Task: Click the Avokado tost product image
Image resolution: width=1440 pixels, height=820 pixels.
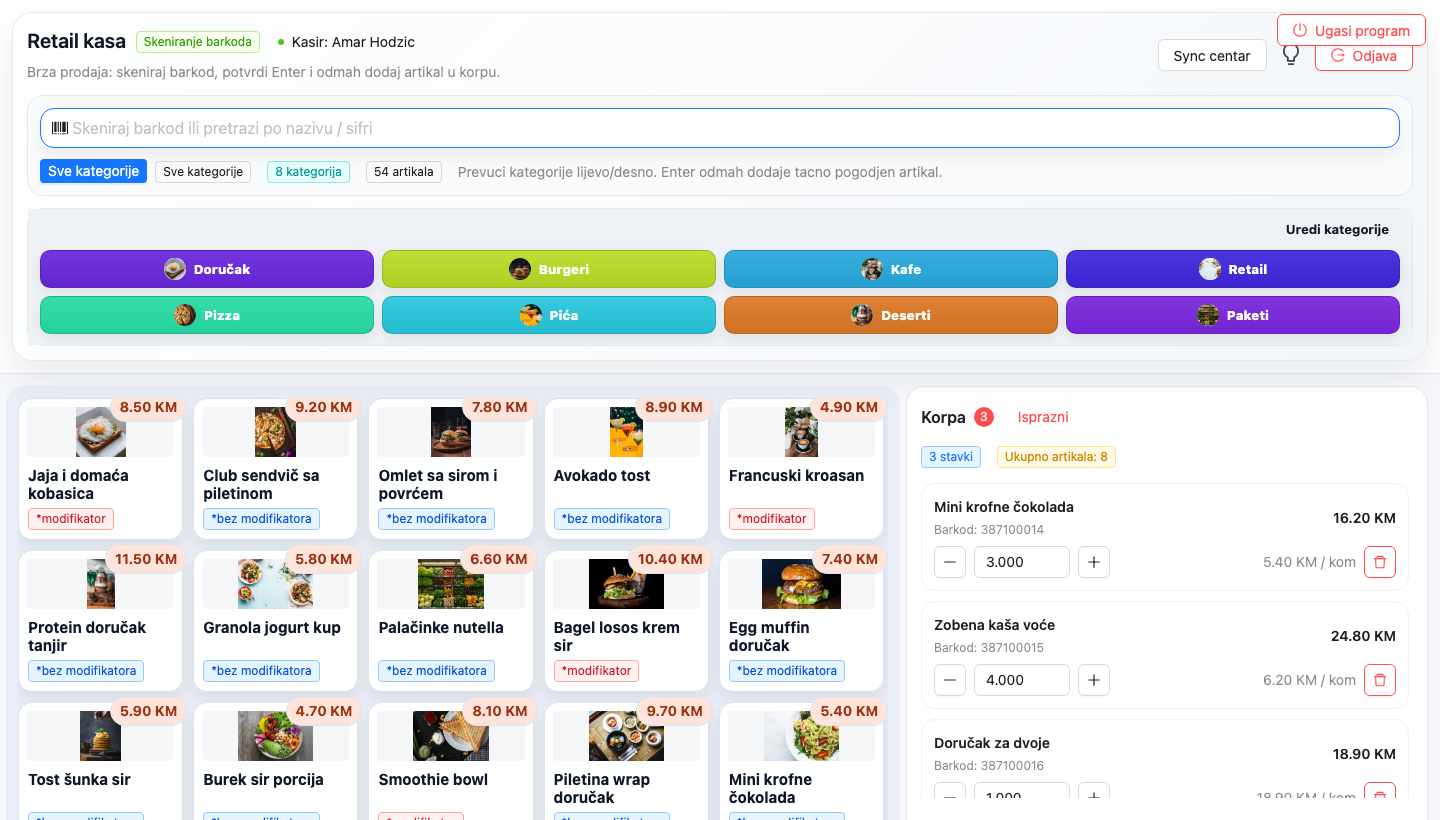Action: (626, 432)
